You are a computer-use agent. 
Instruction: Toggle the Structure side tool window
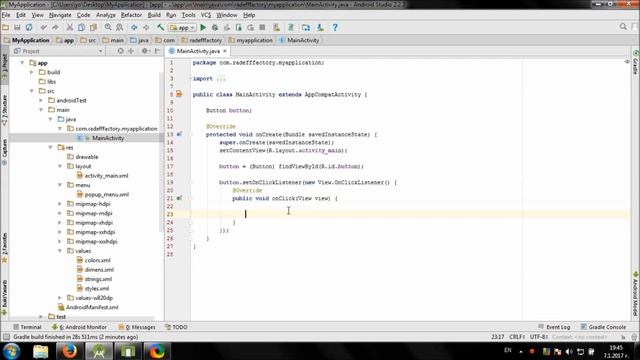point(4,110)
